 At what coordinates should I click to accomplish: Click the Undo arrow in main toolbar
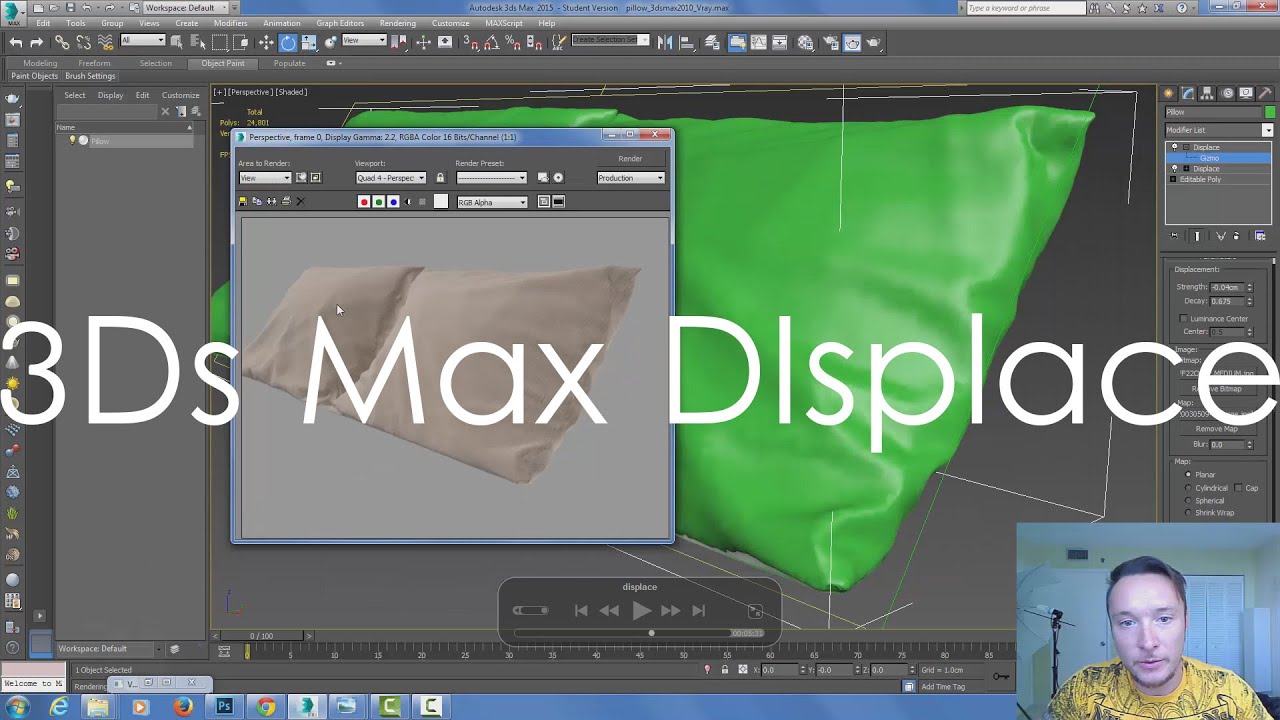coord(15,42)
